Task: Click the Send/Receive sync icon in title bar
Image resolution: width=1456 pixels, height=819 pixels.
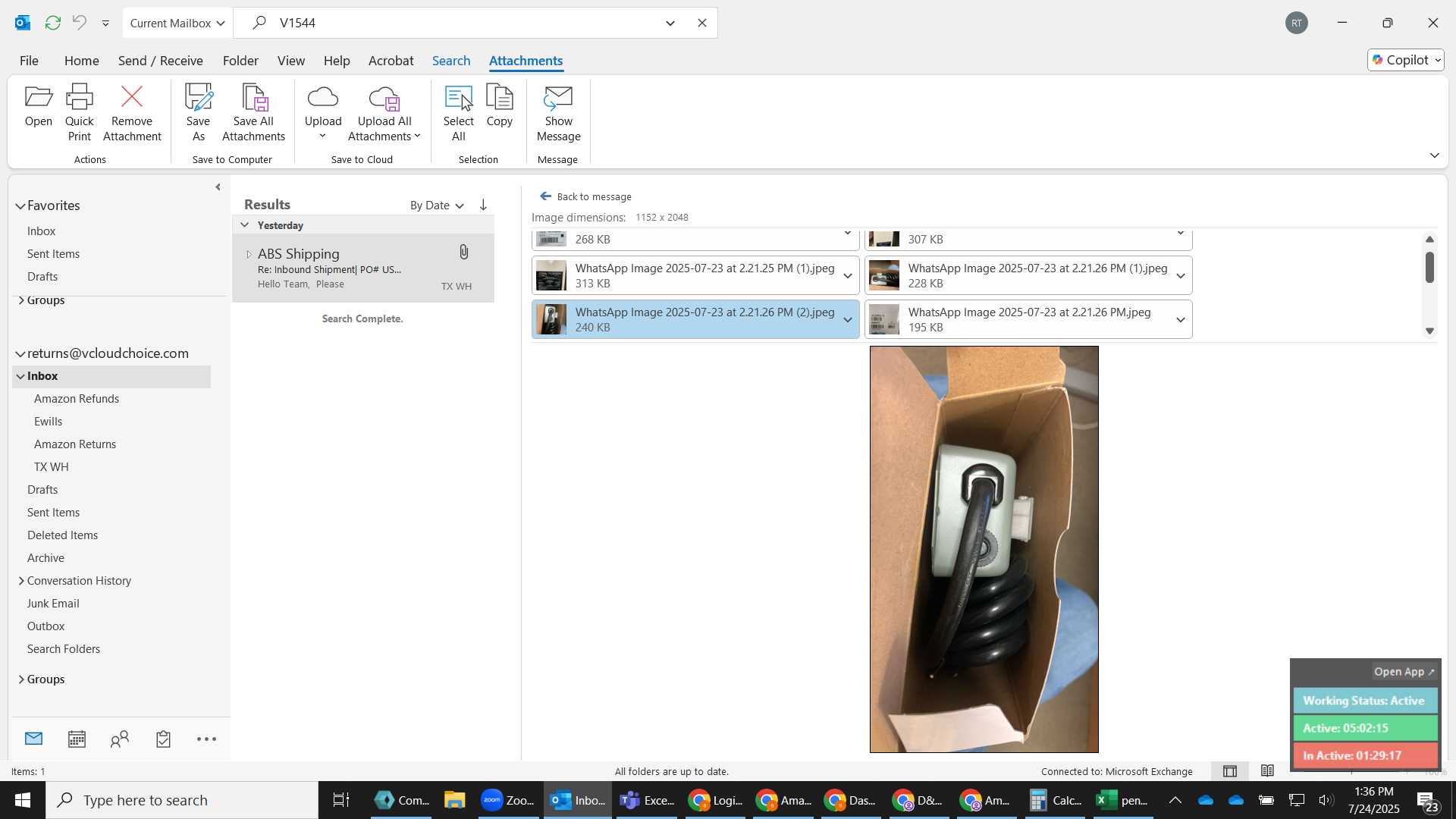Action: 52,23
